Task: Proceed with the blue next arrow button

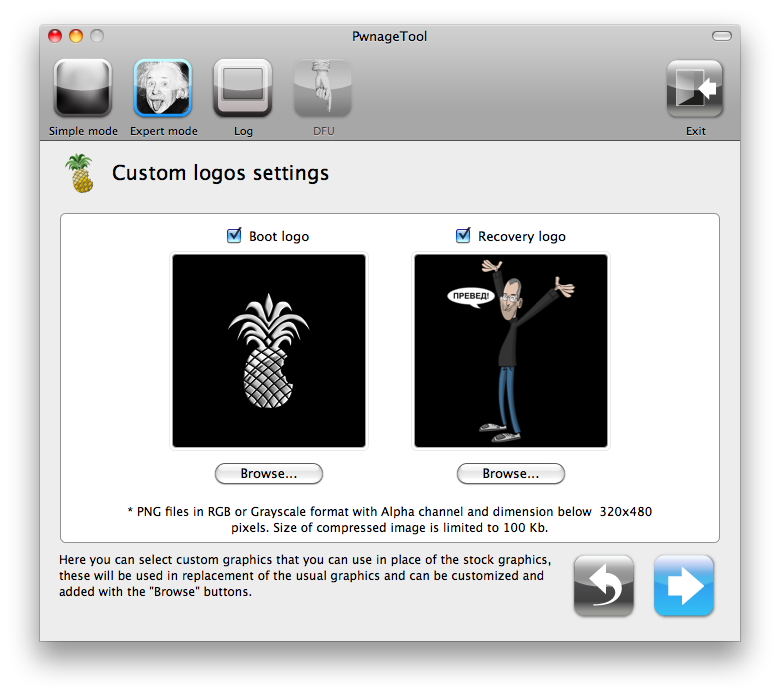Action: [x=684, y=586]
